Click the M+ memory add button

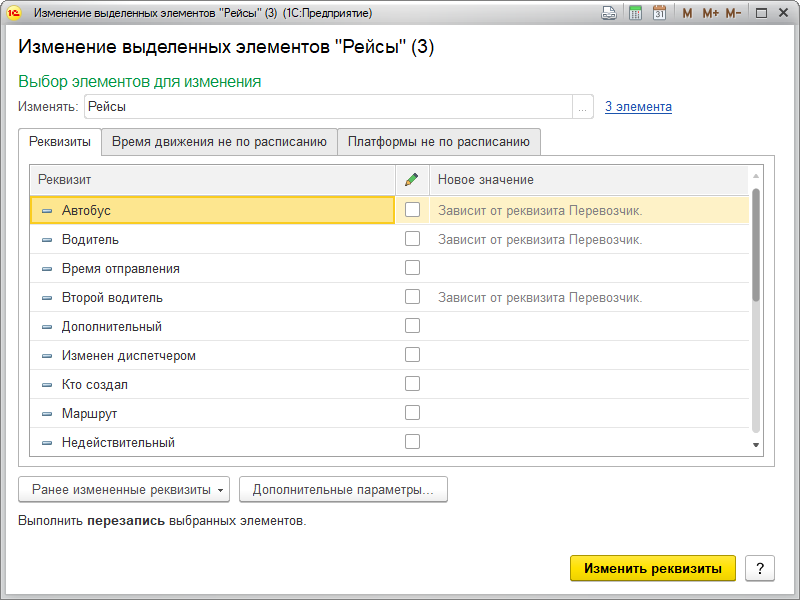pos(710,14)
